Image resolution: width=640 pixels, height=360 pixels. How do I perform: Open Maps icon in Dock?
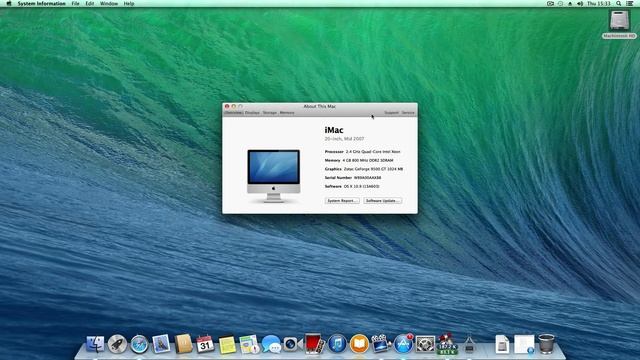coord(249,344)
